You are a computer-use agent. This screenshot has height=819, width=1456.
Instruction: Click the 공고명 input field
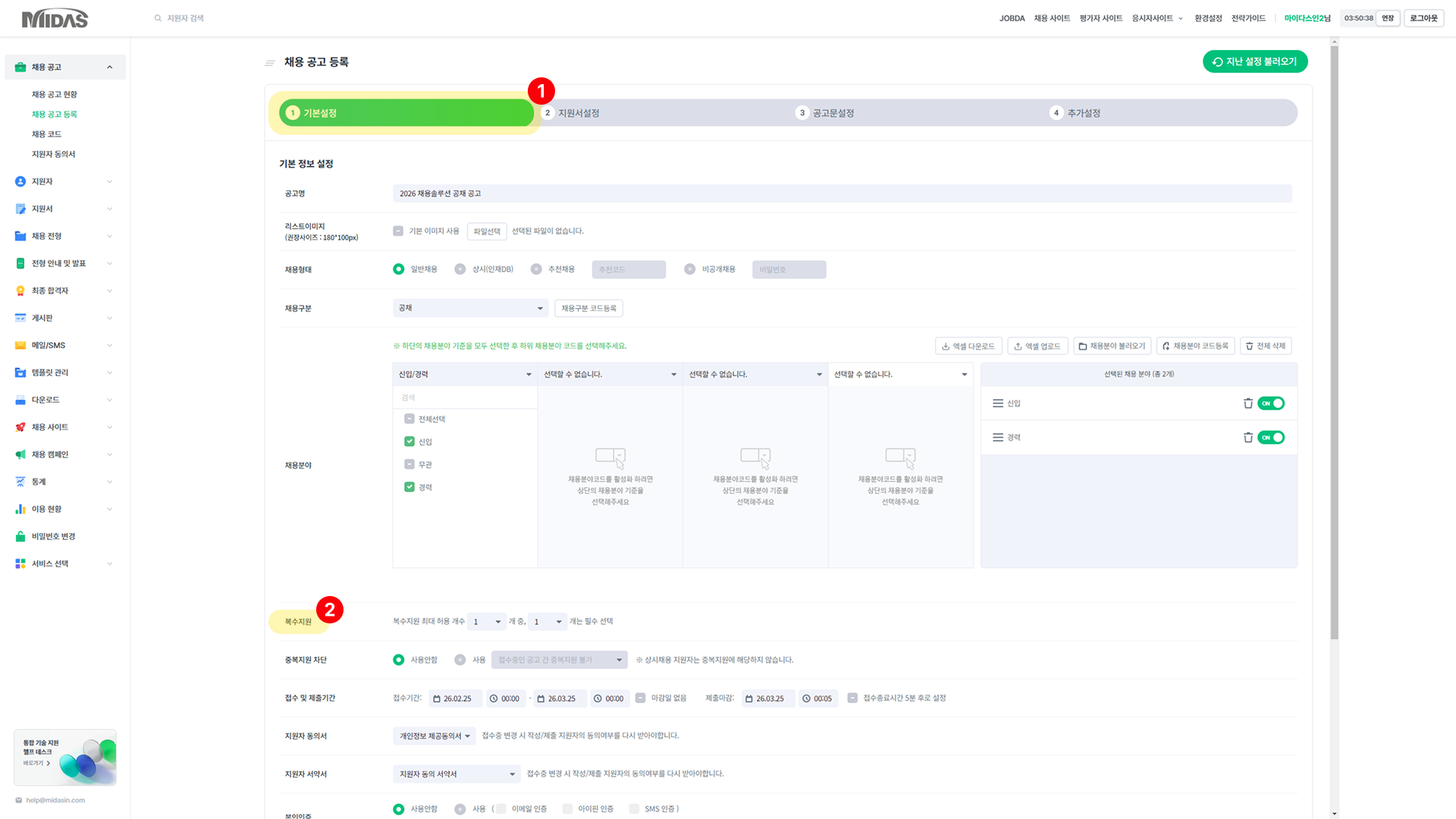coord(842,193)
